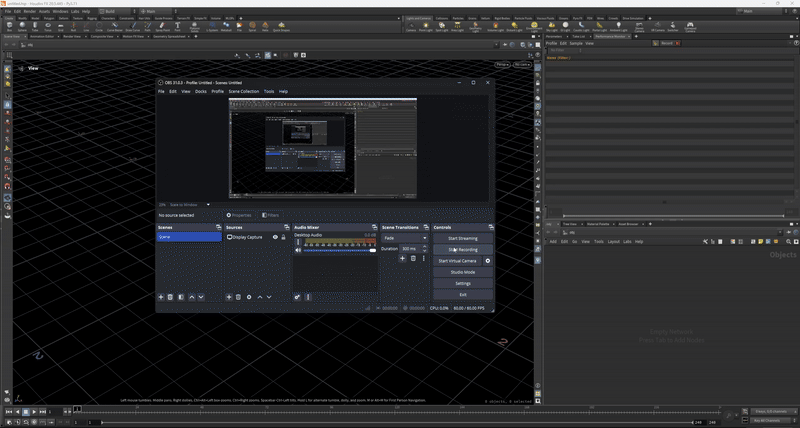Toggle Display Capture visibility eye
This screenshot has height=428, width=800.
[x=276, y=237]
